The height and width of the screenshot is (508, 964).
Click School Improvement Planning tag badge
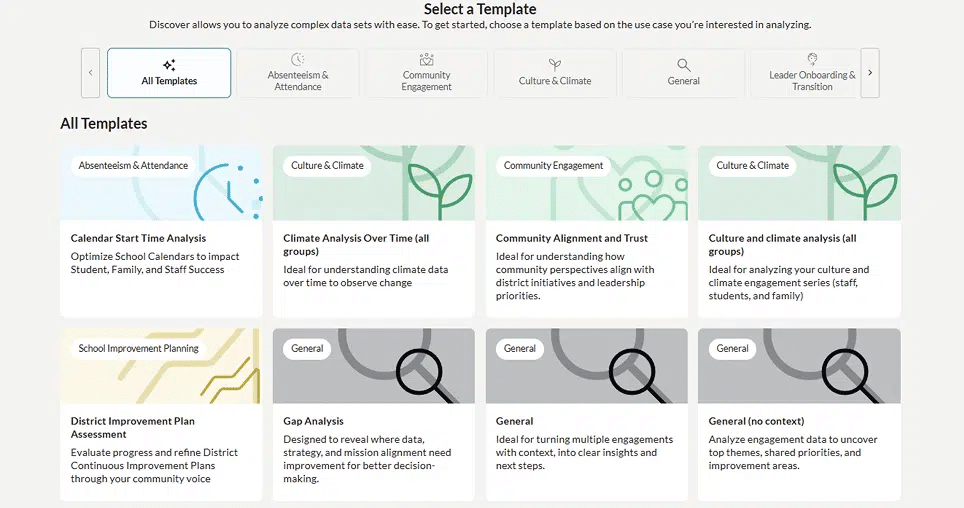[139, 348]
